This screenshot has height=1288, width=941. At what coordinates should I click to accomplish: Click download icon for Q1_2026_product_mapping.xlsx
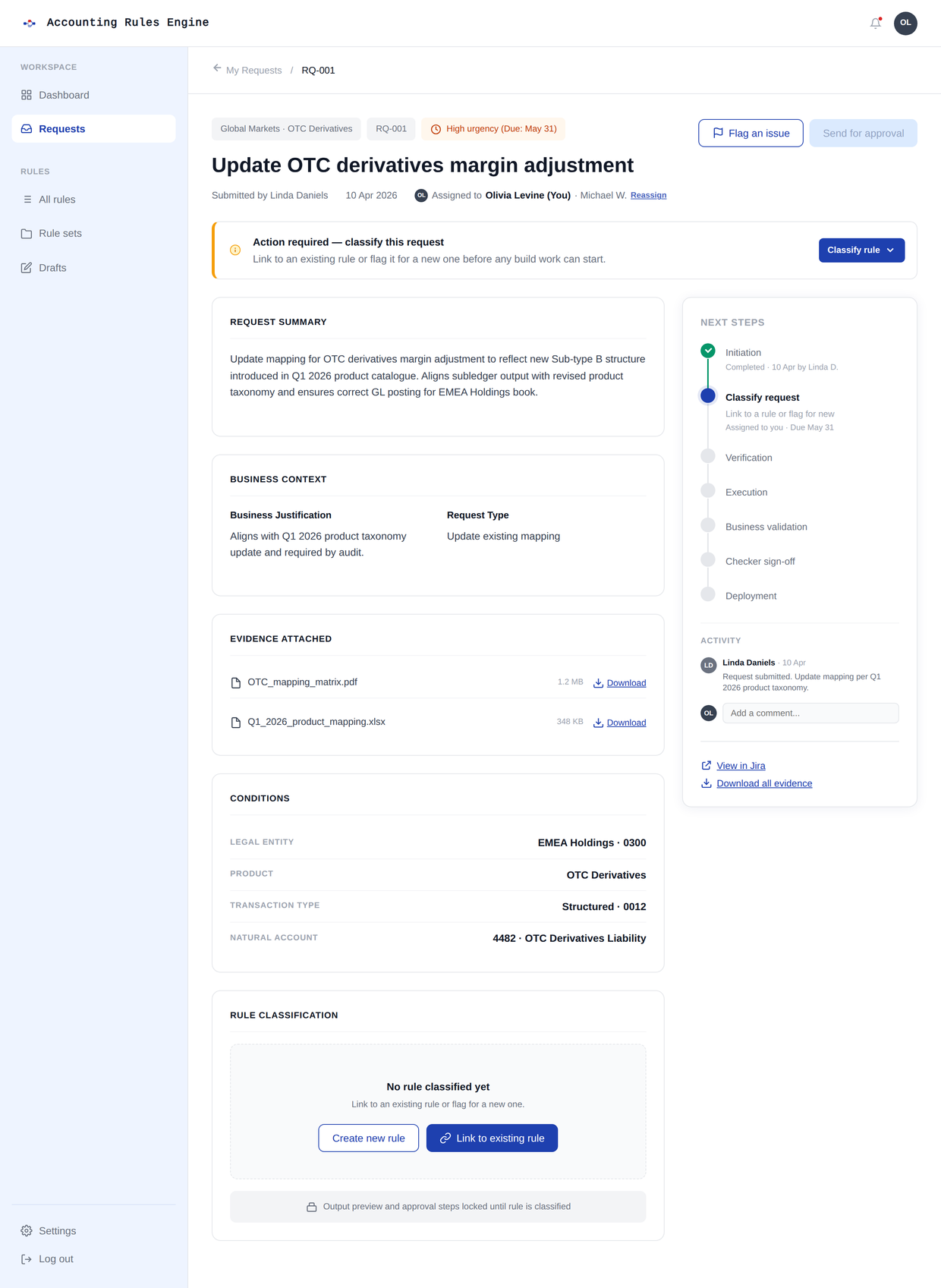[598, 723]
